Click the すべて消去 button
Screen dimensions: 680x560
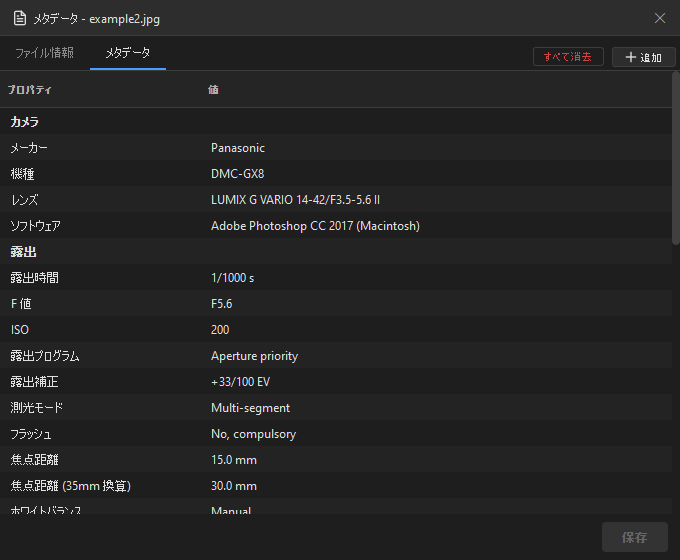[x=568, y=57]
